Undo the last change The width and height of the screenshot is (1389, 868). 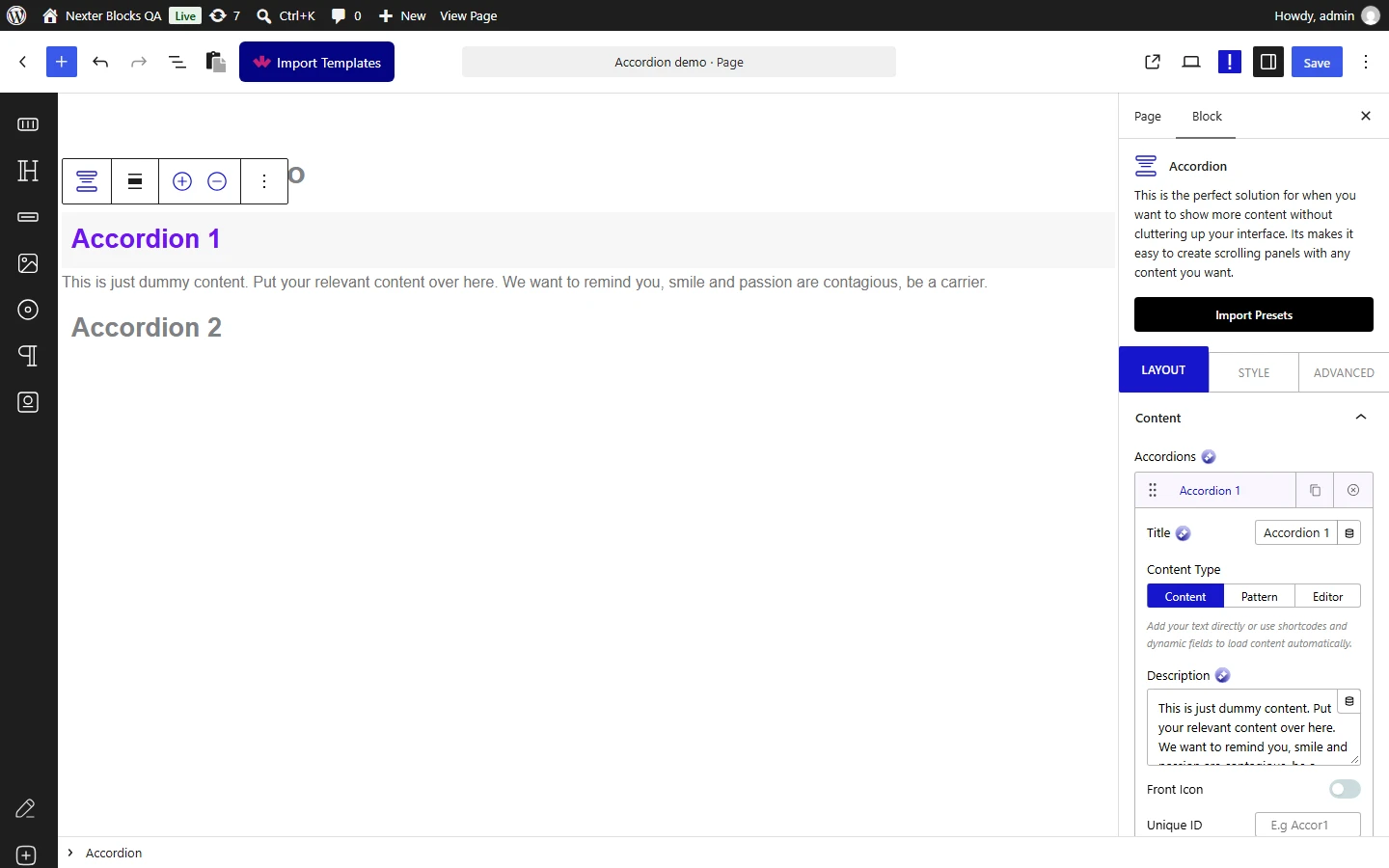pos(100,62)
